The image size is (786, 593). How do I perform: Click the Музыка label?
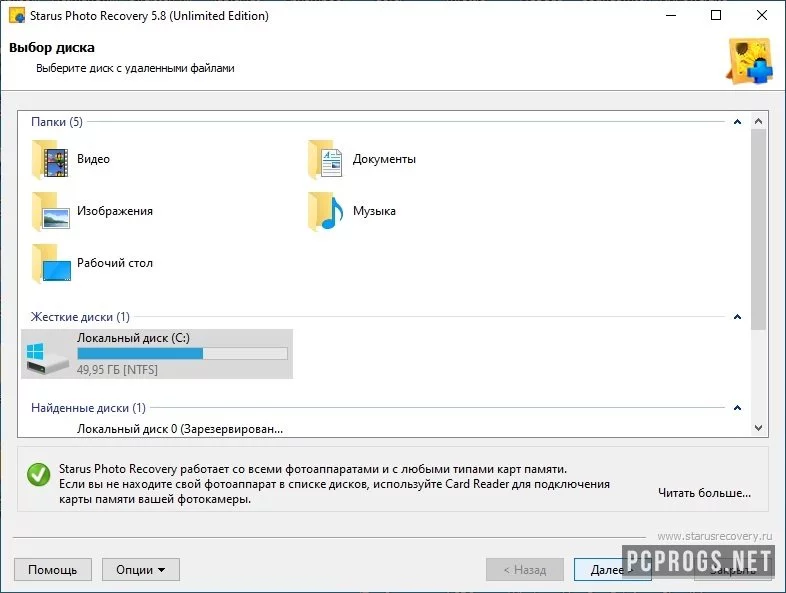pyautogui.click(x=374, y=211)
